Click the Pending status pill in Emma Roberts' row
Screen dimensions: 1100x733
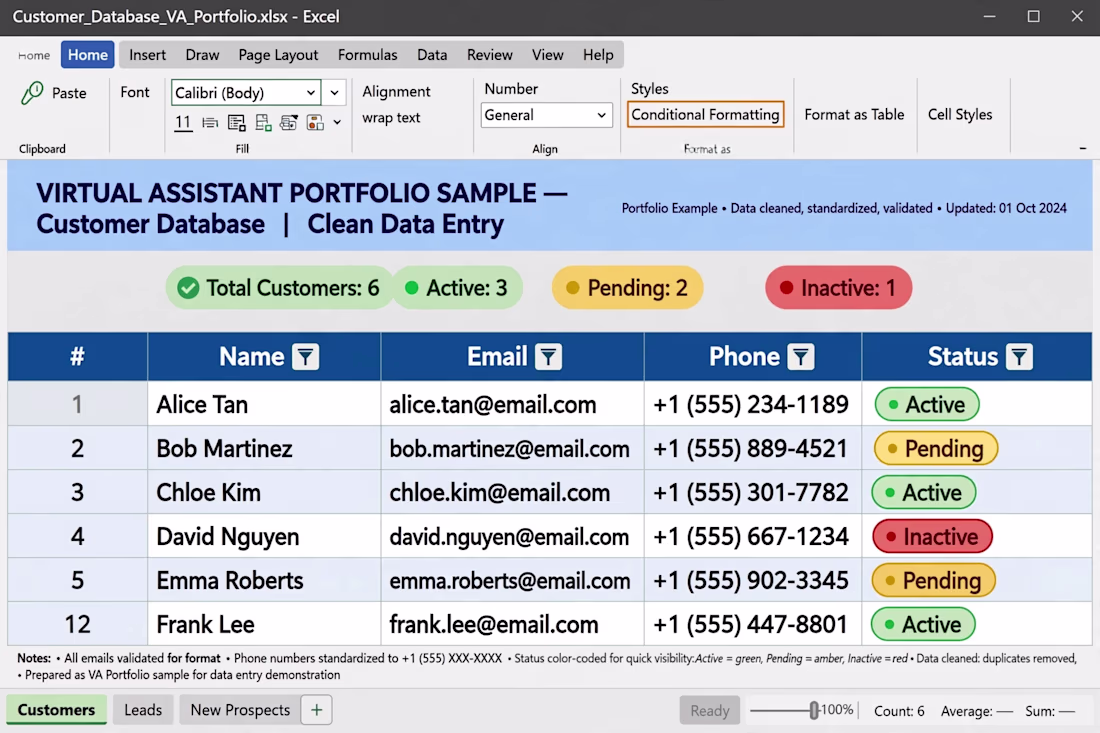[933, 581]
